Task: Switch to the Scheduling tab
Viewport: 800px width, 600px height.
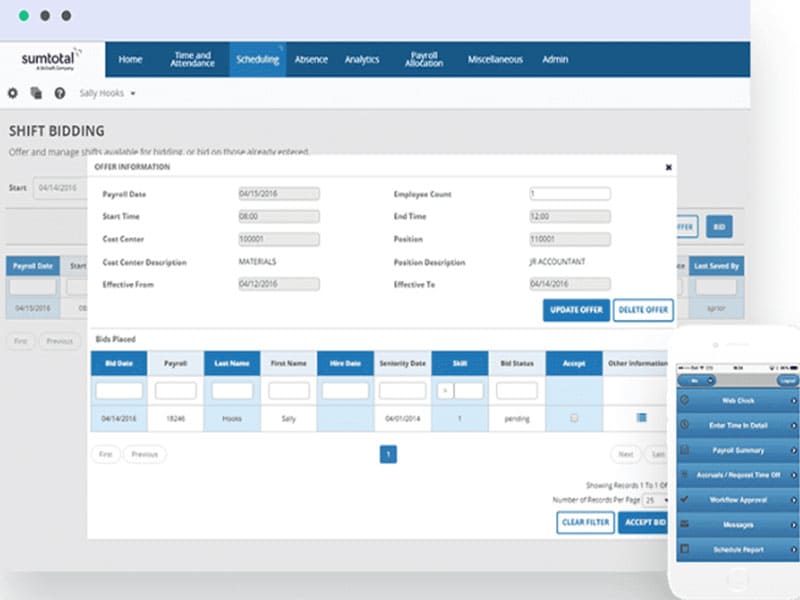Action: [258, 59]
